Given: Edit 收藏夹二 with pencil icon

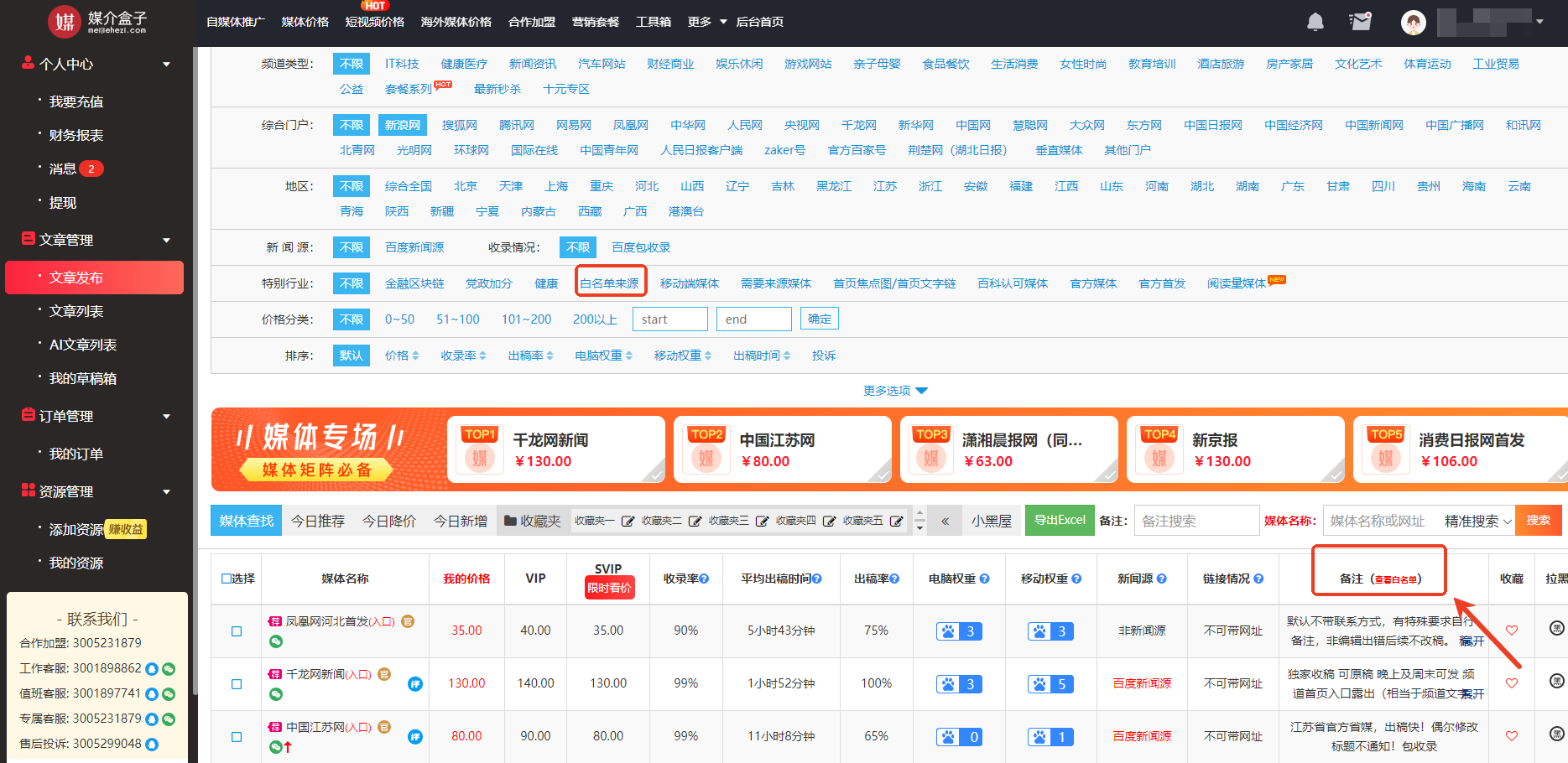Looking at the screenshot, I should pos(695,522).
